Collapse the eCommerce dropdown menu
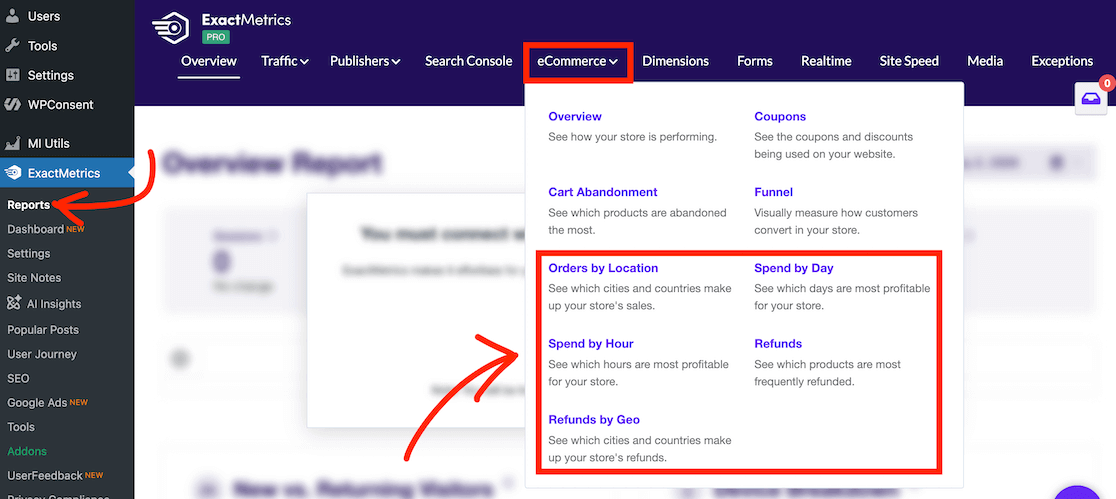Screen dimensions: 1116x499 [577, 61]
